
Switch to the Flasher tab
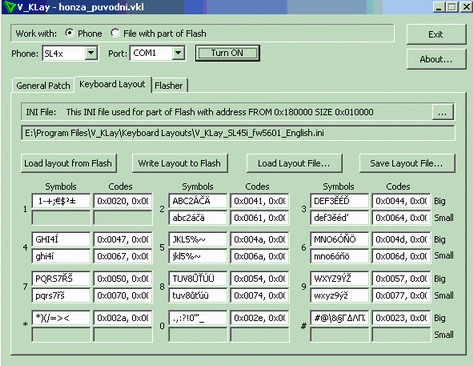169,86
